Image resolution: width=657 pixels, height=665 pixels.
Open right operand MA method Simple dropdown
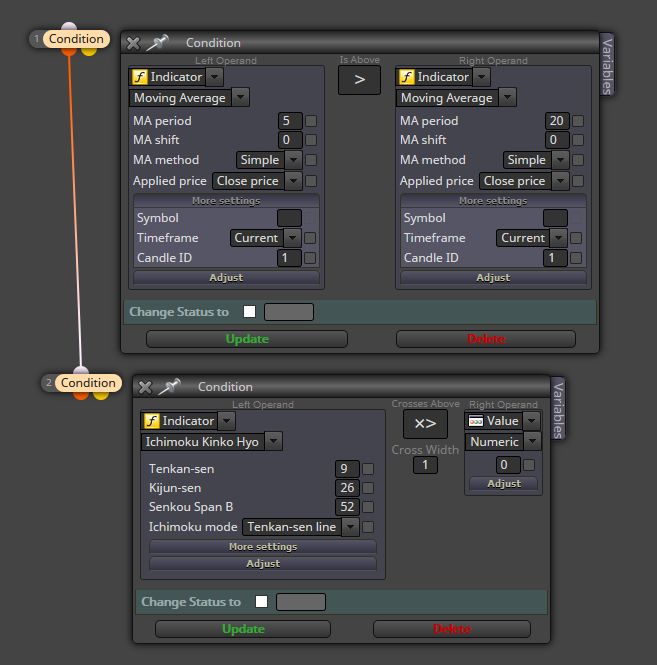[x=560, y=160]
